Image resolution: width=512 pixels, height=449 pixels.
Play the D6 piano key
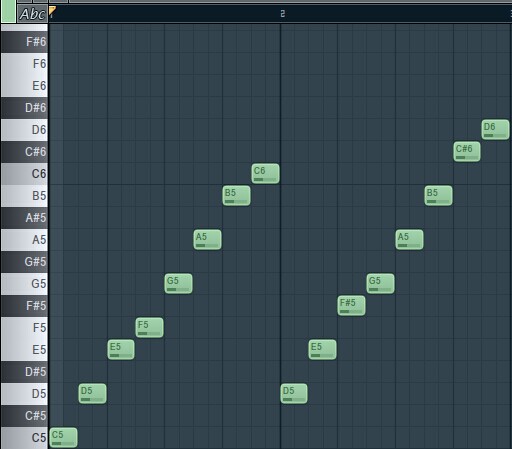[24, 130]
